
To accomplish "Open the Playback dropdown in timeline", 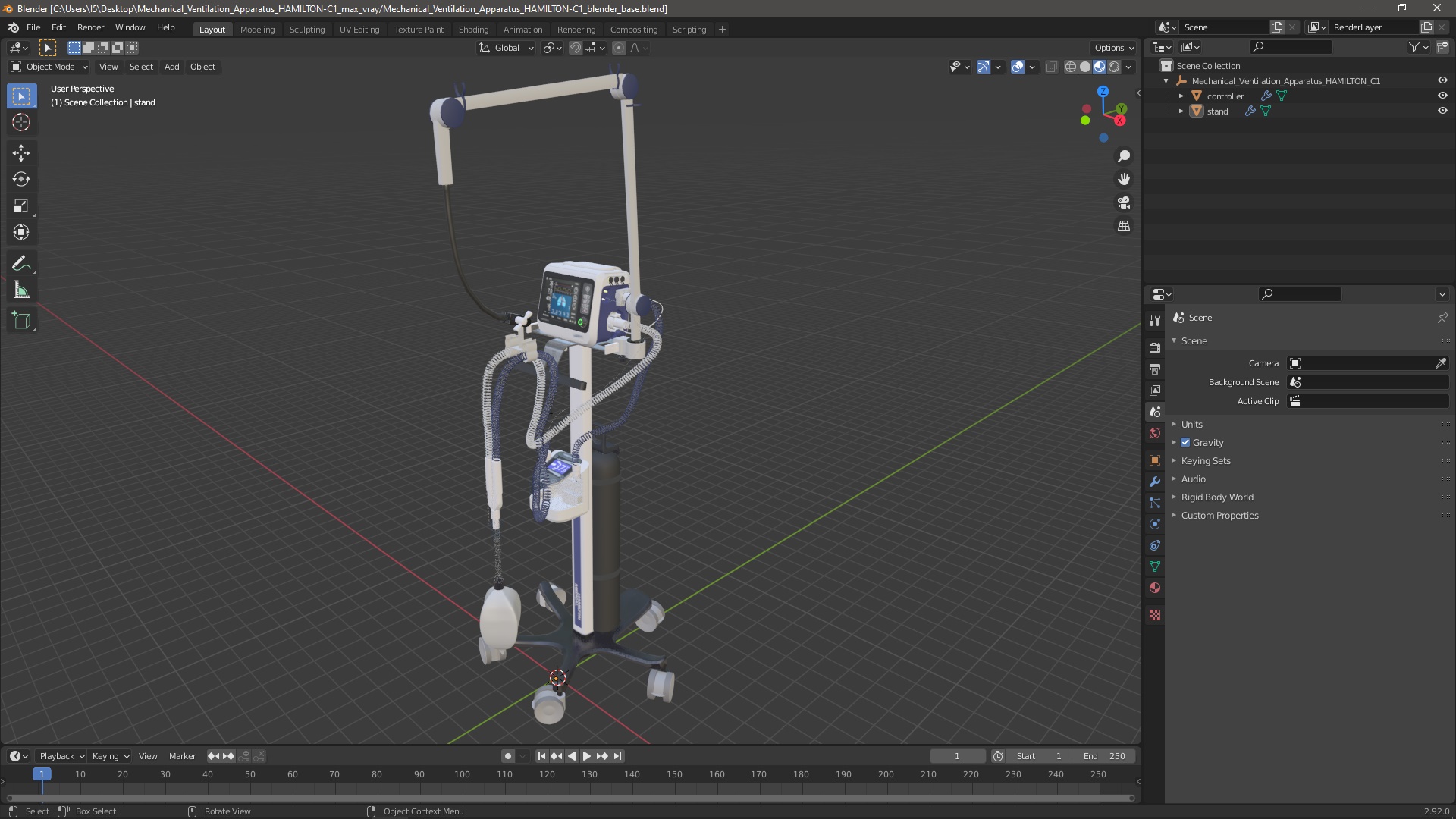I will 61,756.
